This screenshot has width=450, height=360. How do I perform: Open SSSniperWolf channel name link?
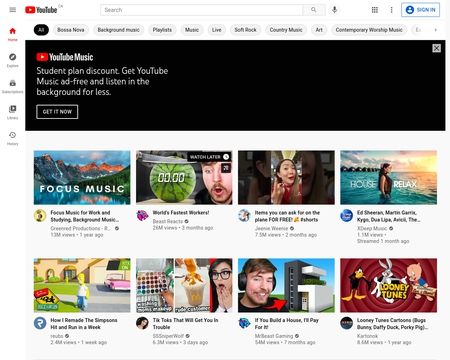[168, 336]
